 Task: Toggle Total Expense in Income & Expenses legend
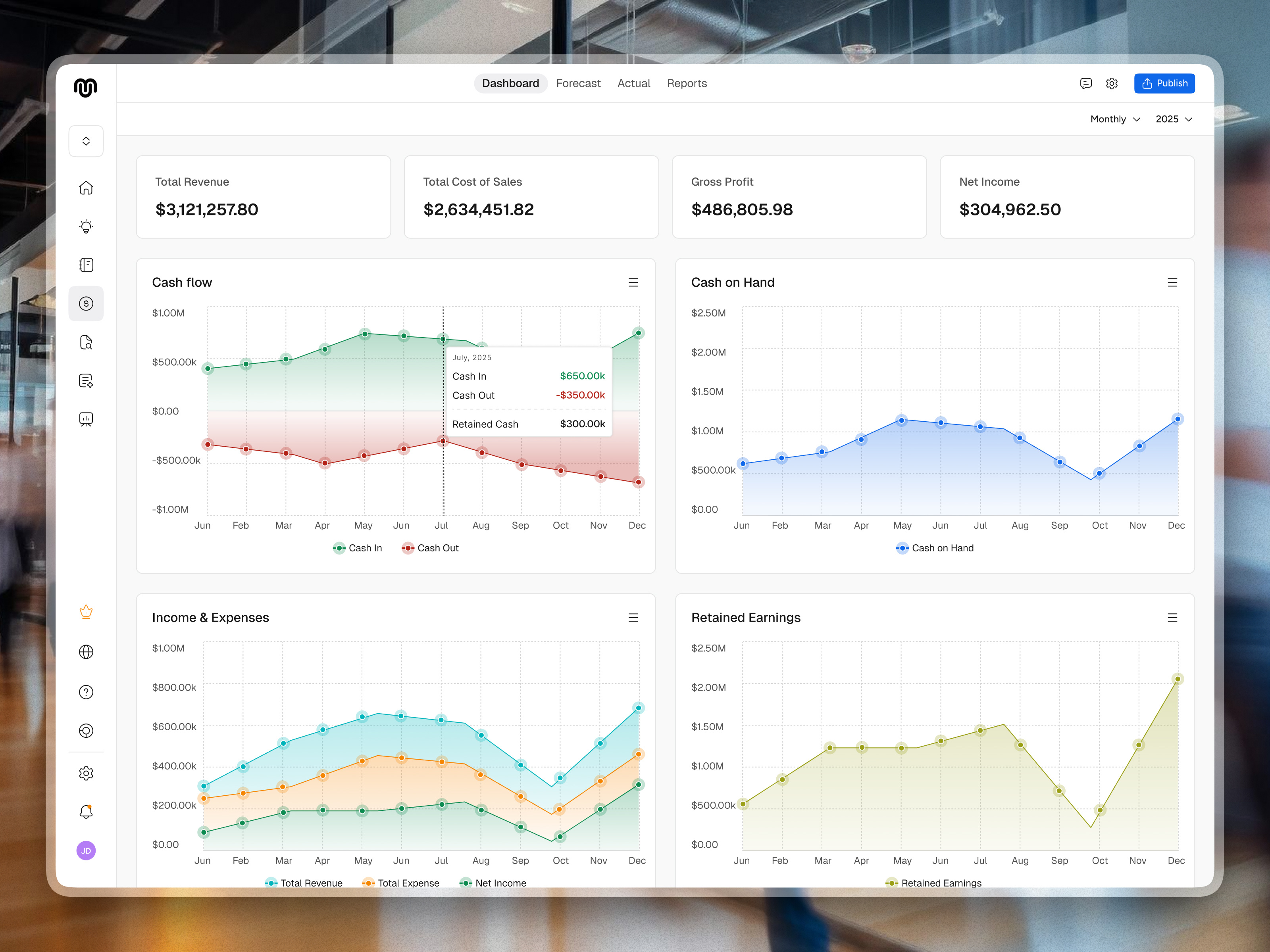click(x=401, y=883)
